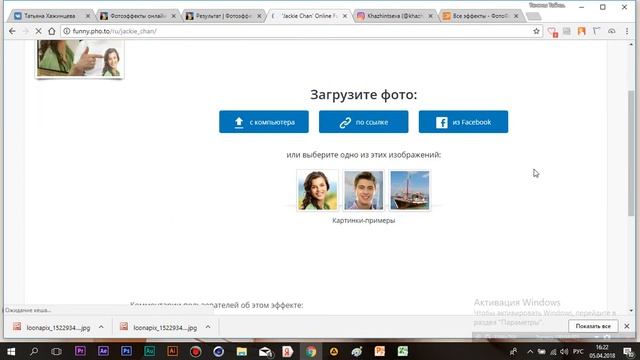Viewport: 640px width, 360px height.
Task: Upload photo по ссылке
Action: pyautogui.click(x=363, y=122)
